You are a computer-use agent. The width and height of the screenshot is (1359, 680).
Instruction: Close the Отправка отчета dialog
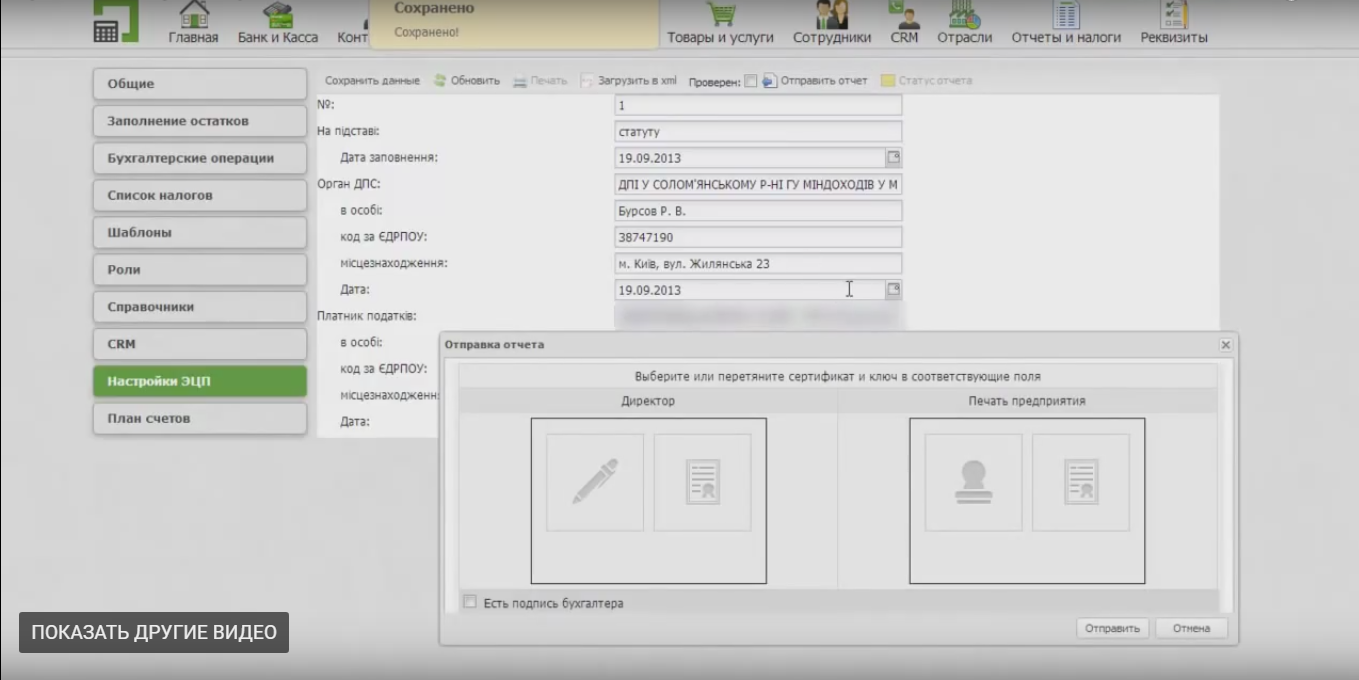point(1225,345)
